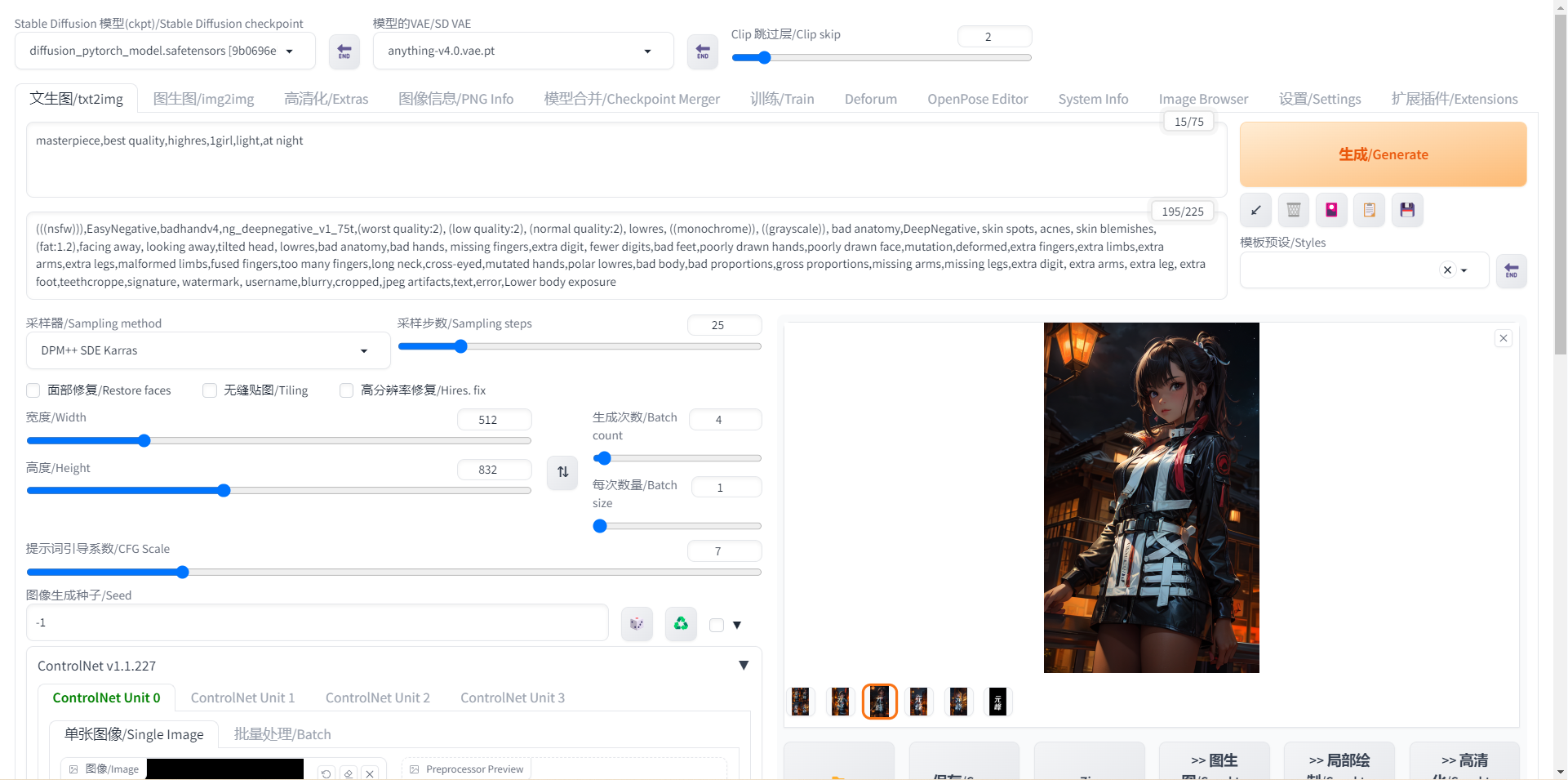Viewport: 1568px width, 780px height.
Task: Refresh the Stable Diffusion checkpoint list
Action: coord(344,51)
